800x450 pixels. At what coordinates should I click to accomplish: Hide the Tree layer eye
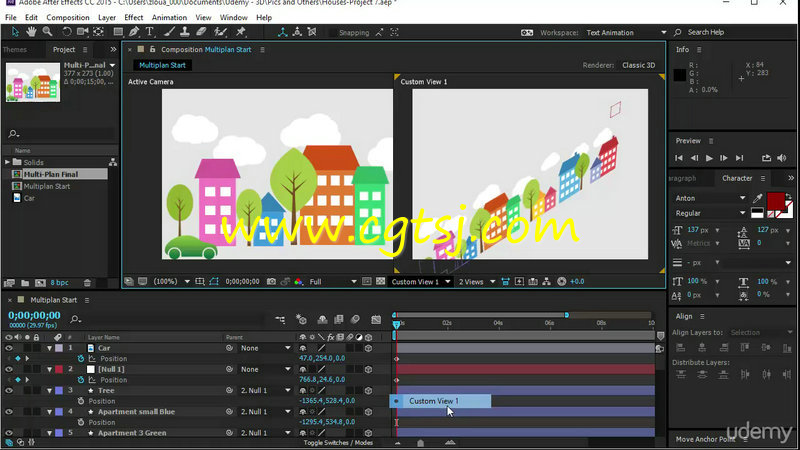[9, 390]
